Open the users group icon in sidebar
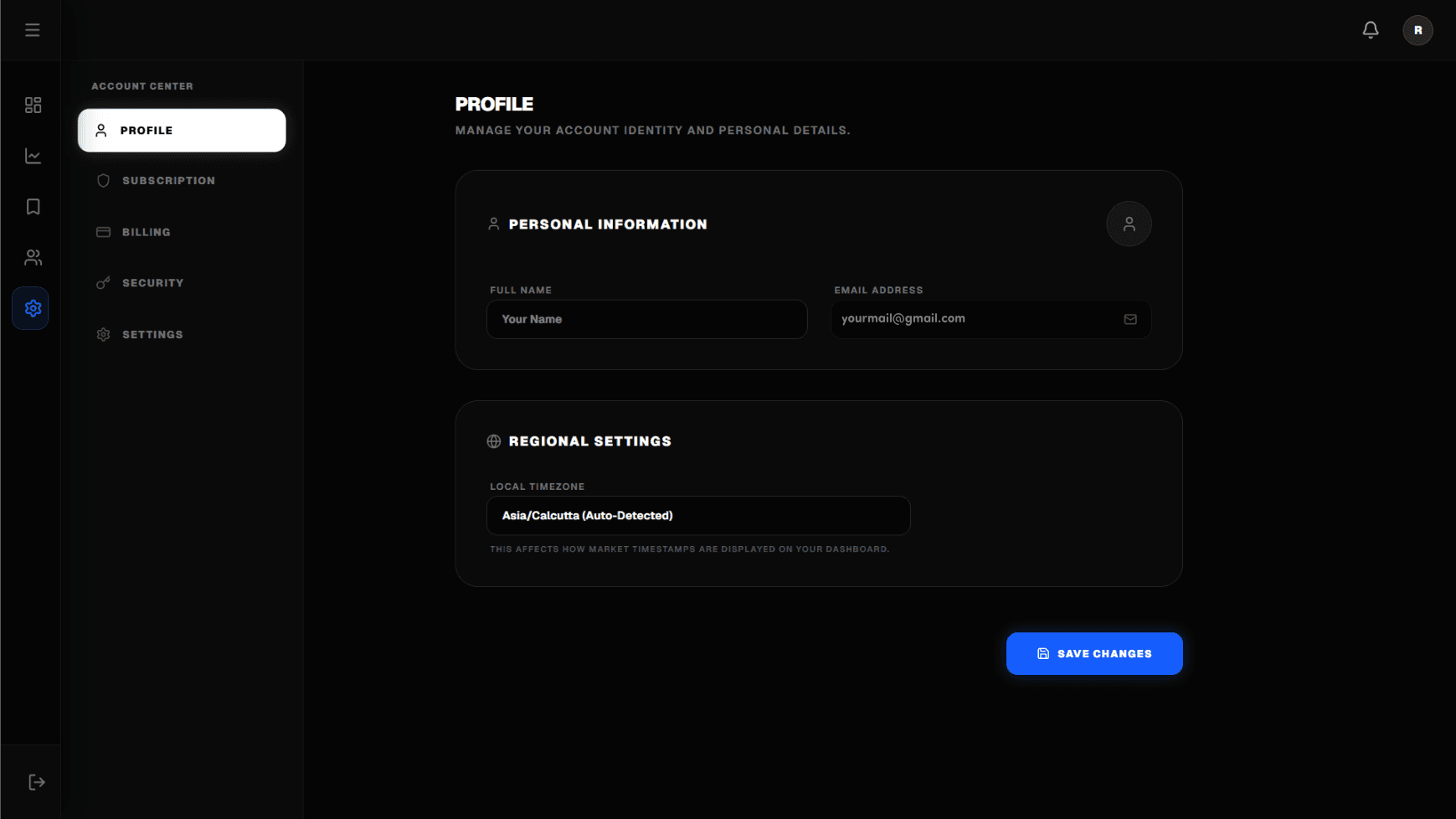Image resolution: width=1456 pixels, height=819 pixels. (x=33, y=258)
